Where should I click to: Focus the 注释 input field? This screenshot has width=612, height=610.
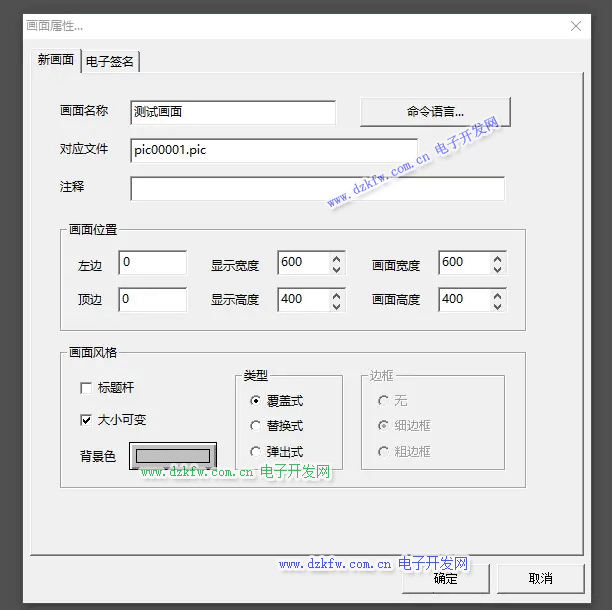point(317,188)
